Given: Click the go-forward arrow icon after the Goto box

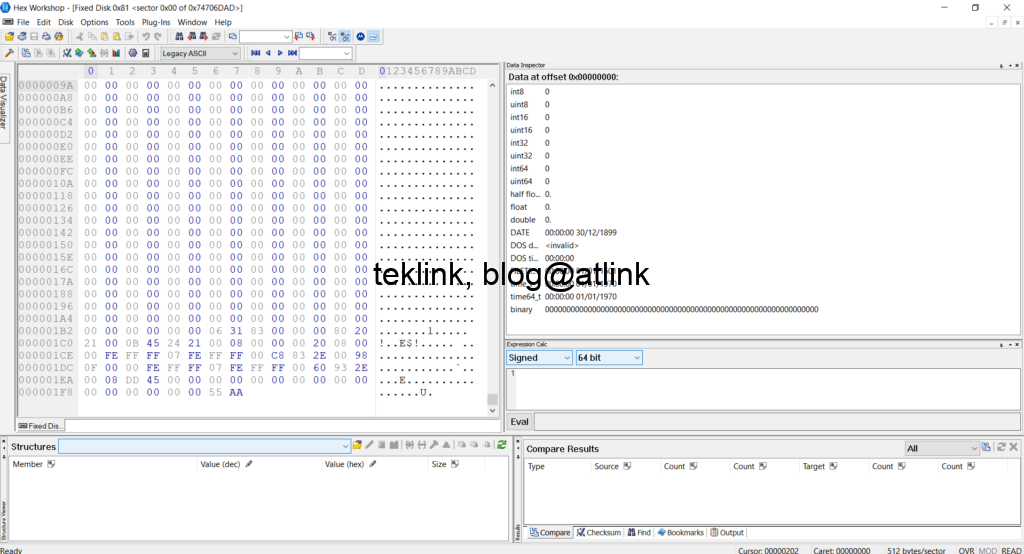Looking at the screenshot, I should (311, 37).
